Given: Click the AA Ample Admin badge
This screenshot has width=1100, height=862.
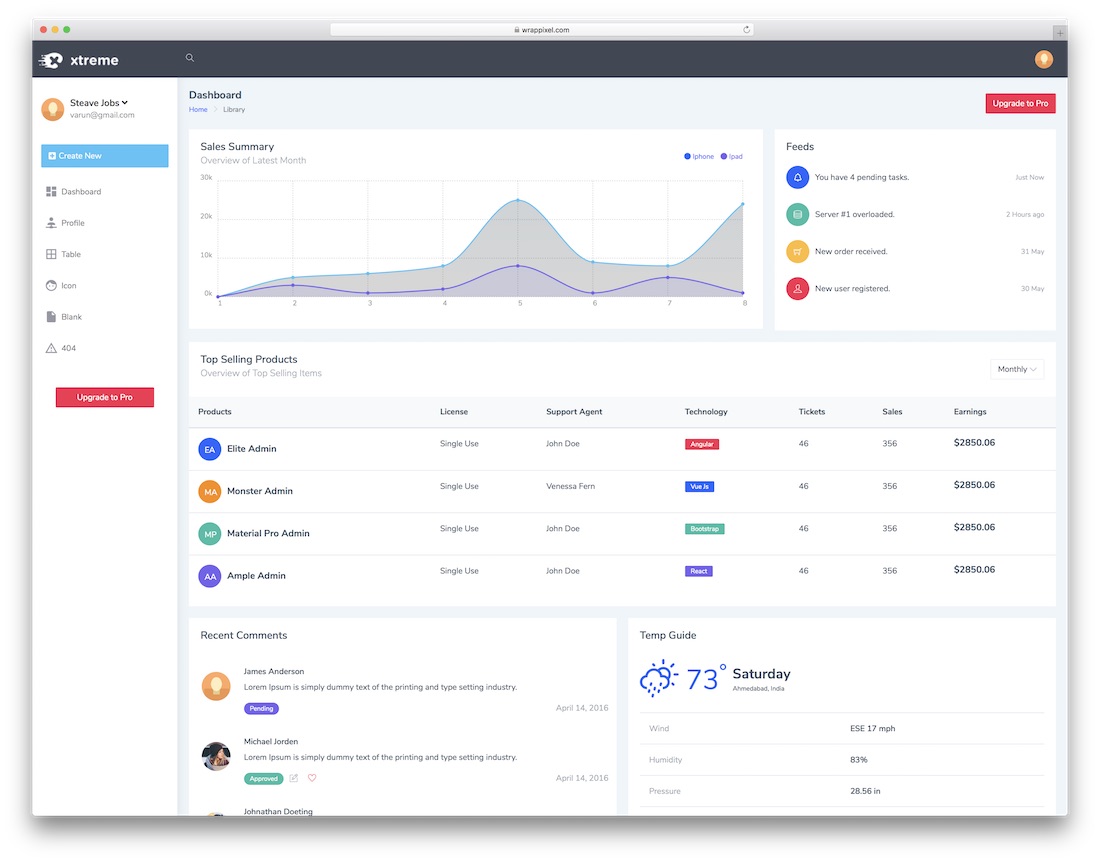Looking at the screenshot, I should click(210, 576).
